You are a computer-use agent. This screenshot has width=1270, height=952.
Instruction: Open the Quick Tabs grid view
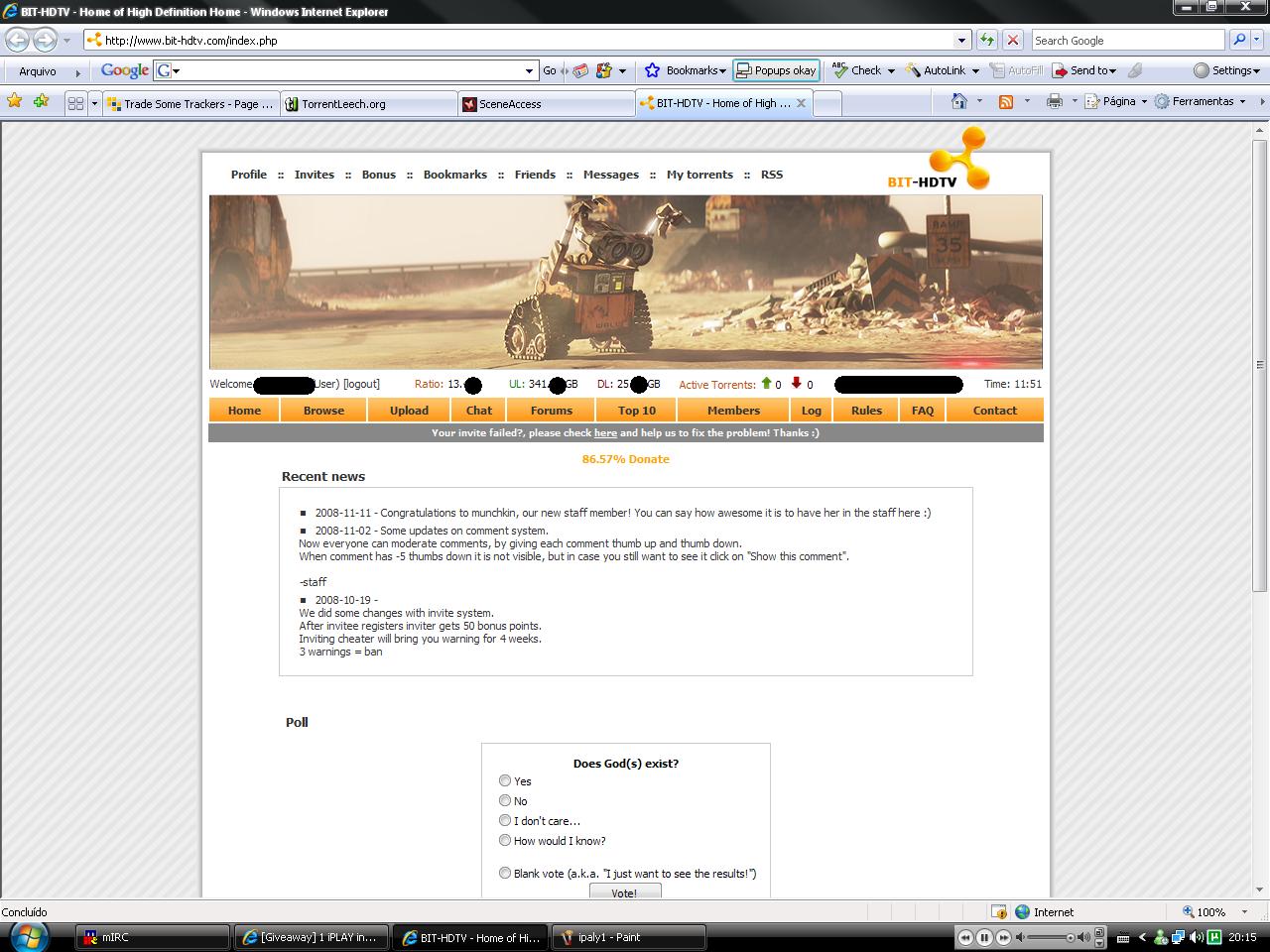(x=75, y=103)
